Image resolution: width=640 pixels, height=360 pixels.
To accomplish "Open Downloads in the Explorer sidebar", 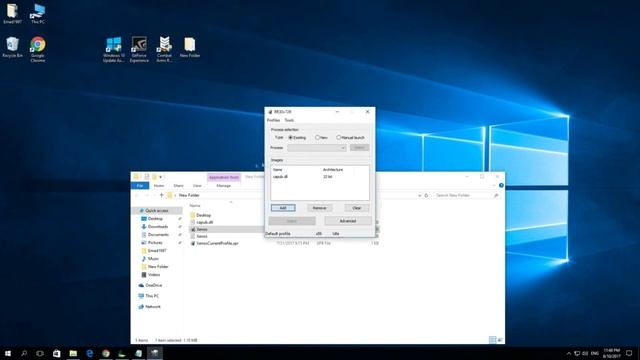I will click(158, 227).
